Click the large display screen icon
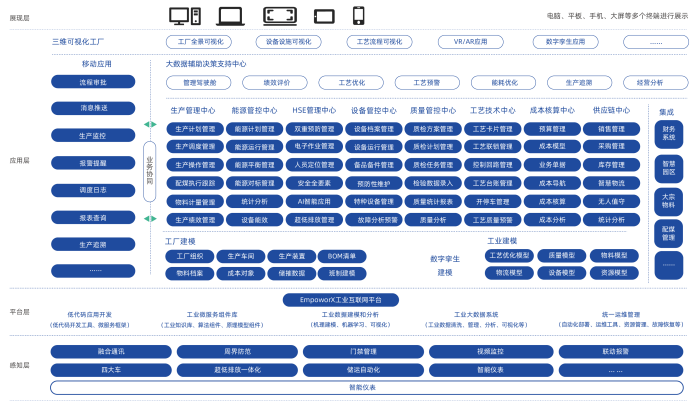 [x=278, y=15]
